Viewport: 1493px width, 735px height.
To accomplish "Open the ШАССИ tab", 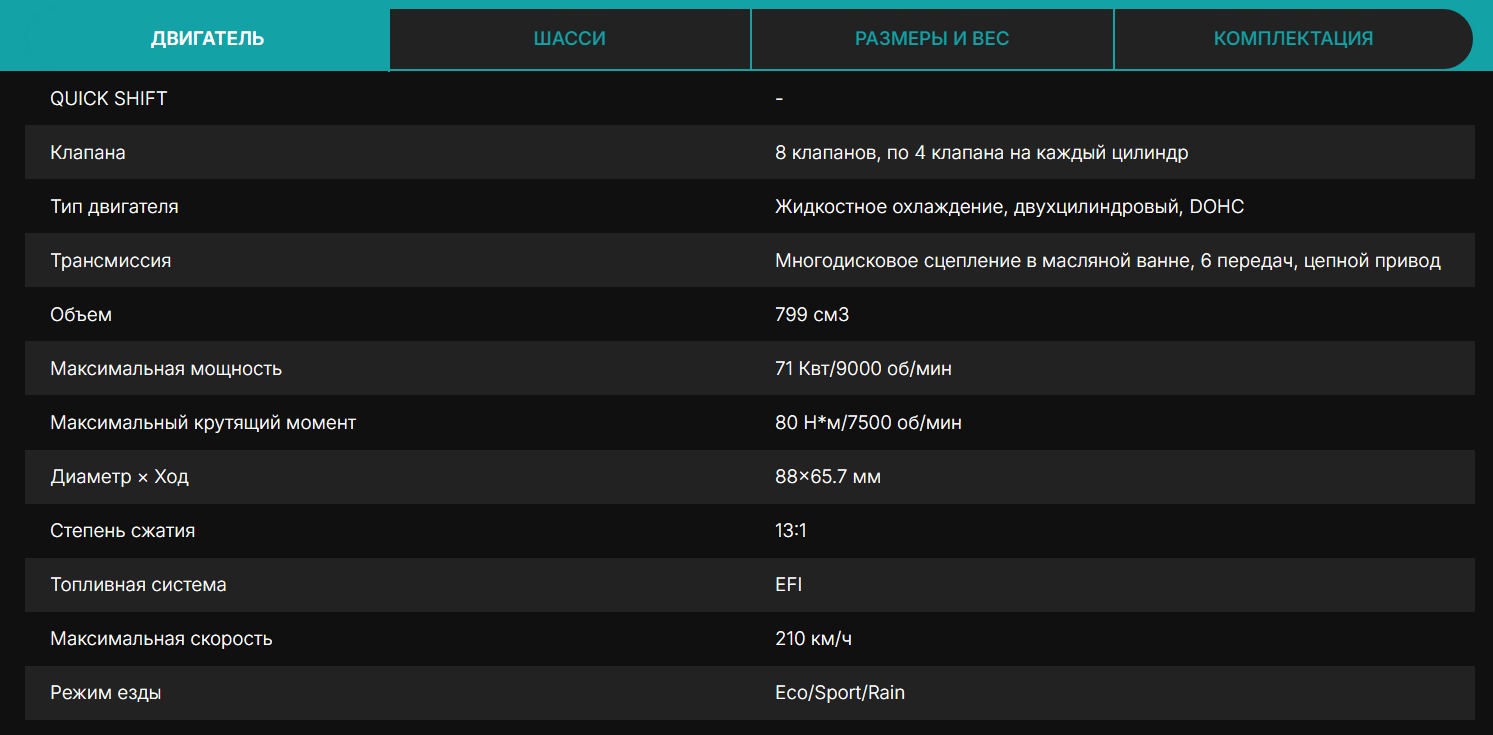I will click(569, 39).
